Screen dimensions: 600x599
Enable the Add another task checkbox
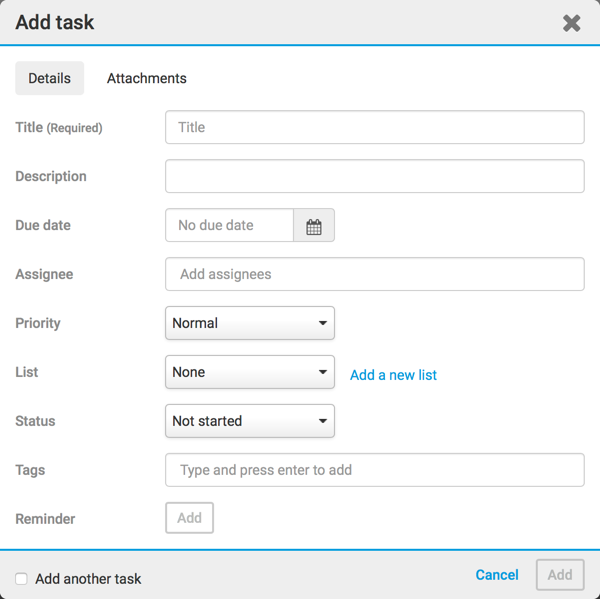[x=21, y=579]
